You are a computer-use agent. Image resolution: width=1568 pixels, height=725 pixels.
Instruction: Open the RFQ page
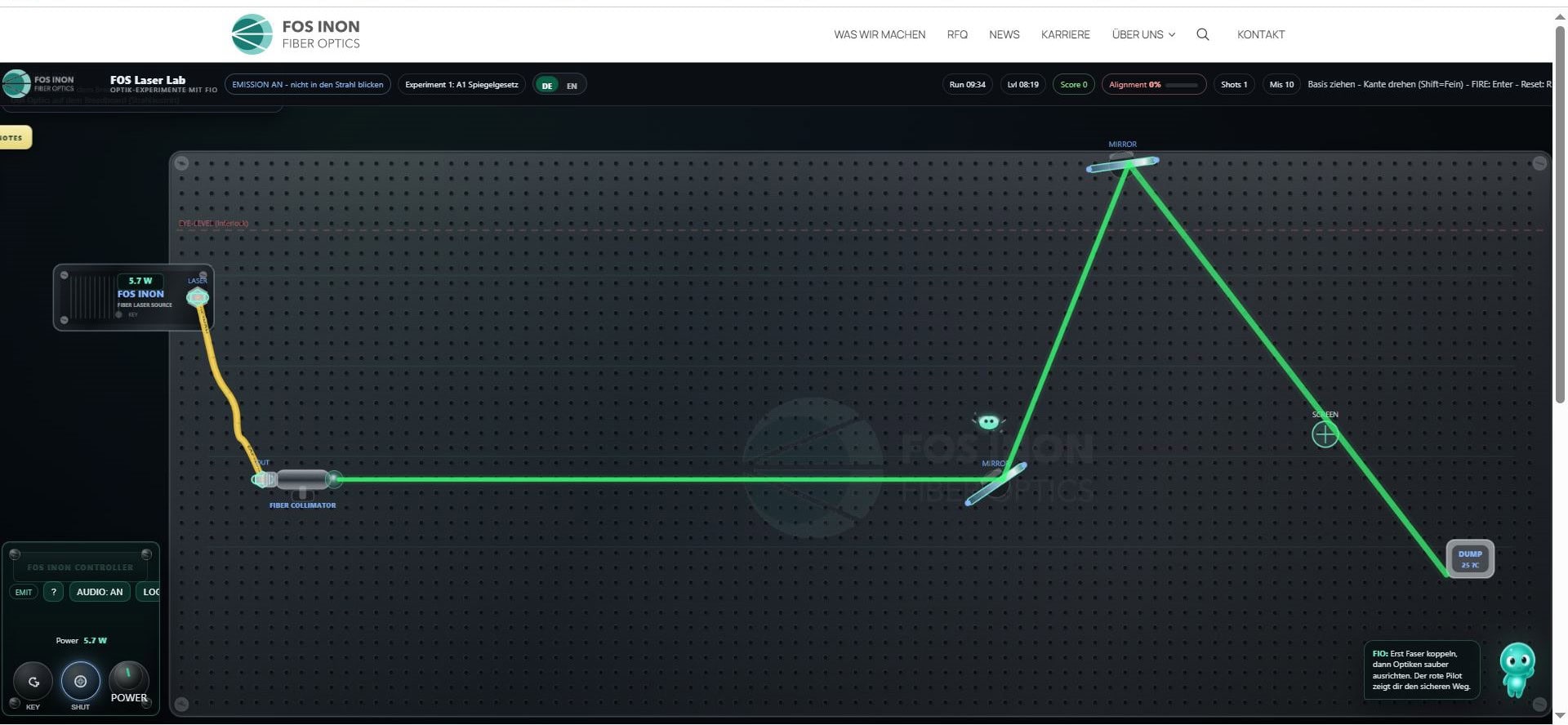(957, 34)
